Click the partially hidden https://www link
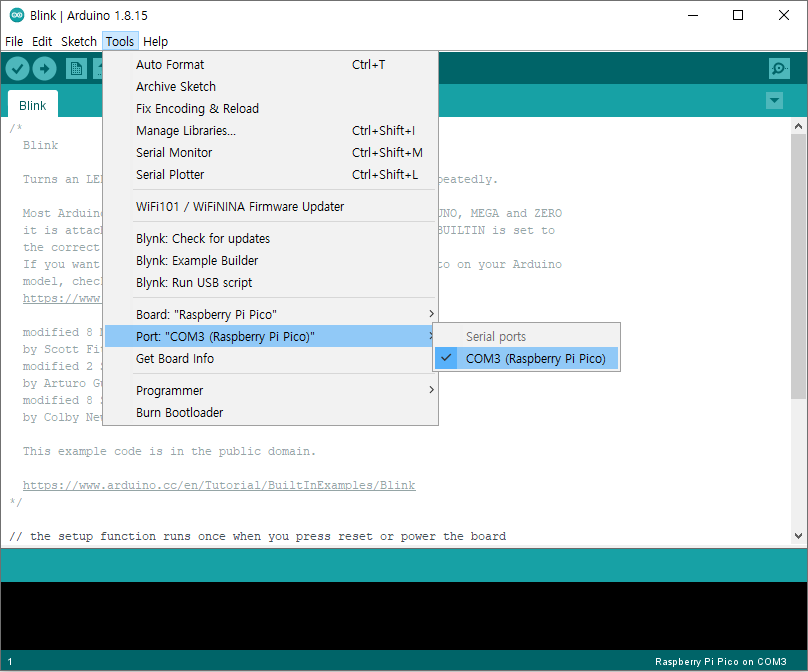This screenshot has height=672, width=808. (x=62, y=298)
